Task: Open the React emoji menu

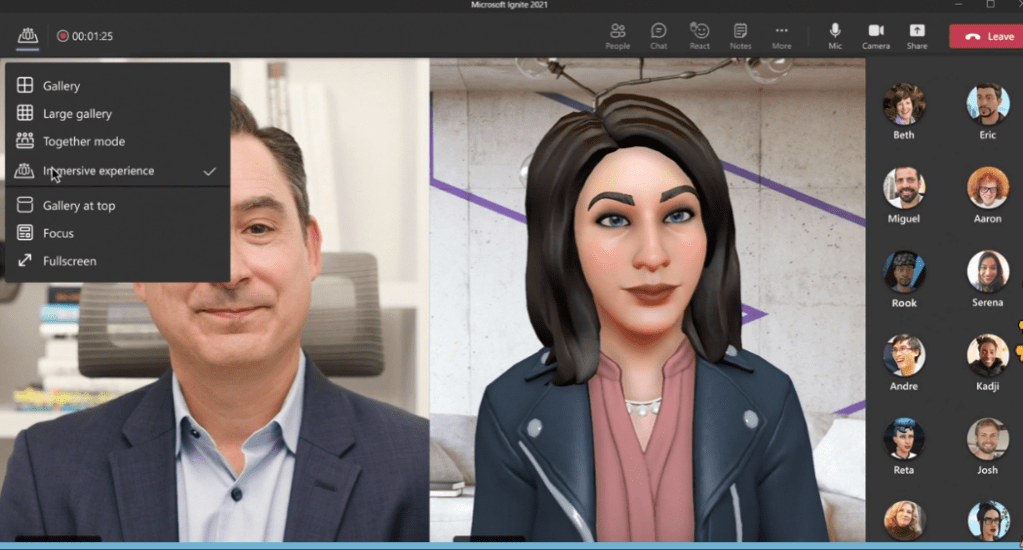Action: (700, 36)
